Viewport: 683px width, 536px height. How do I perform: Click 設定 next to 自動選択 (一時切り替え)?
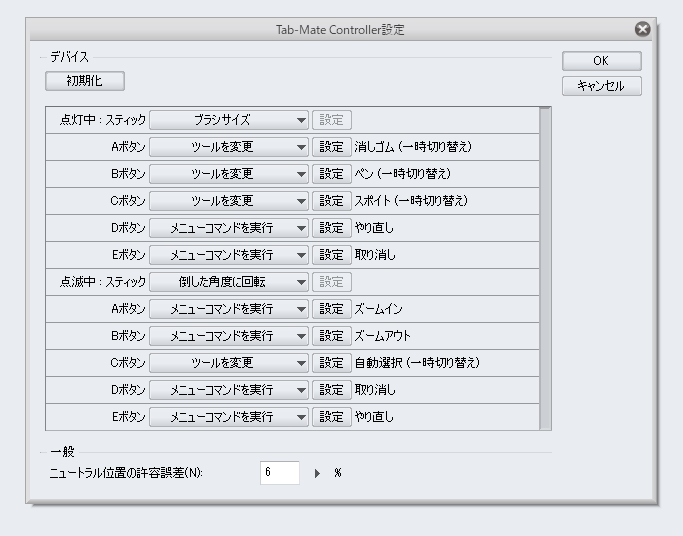click(331, 363)
